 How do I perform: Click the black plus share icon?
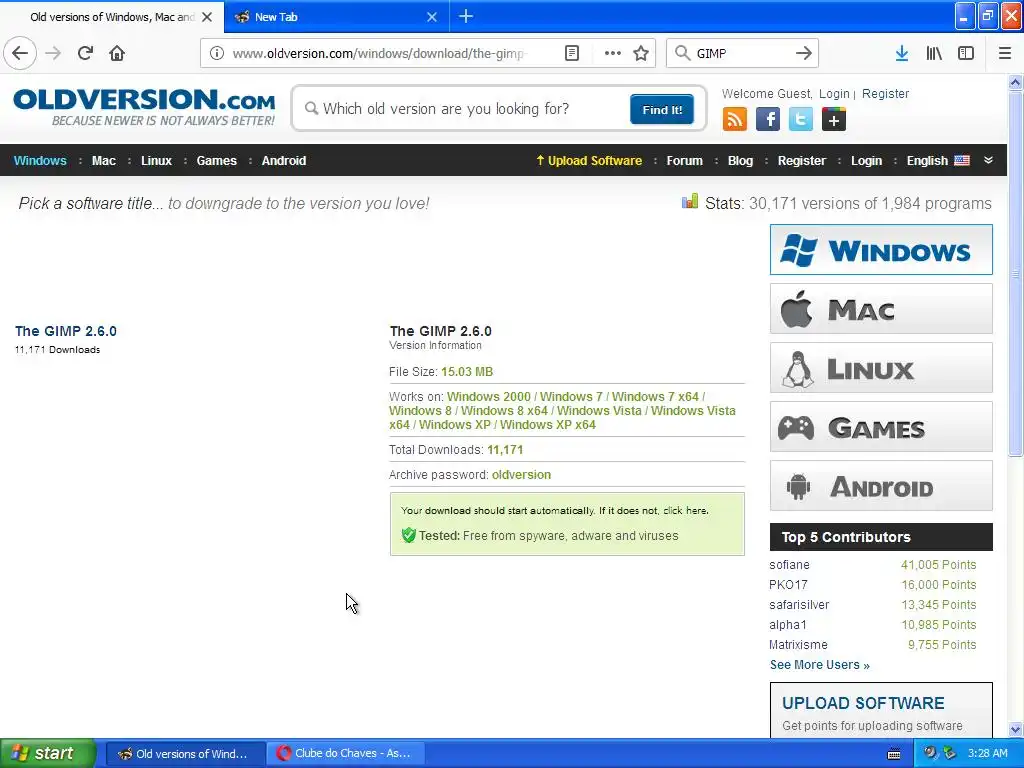coord(833,120)
